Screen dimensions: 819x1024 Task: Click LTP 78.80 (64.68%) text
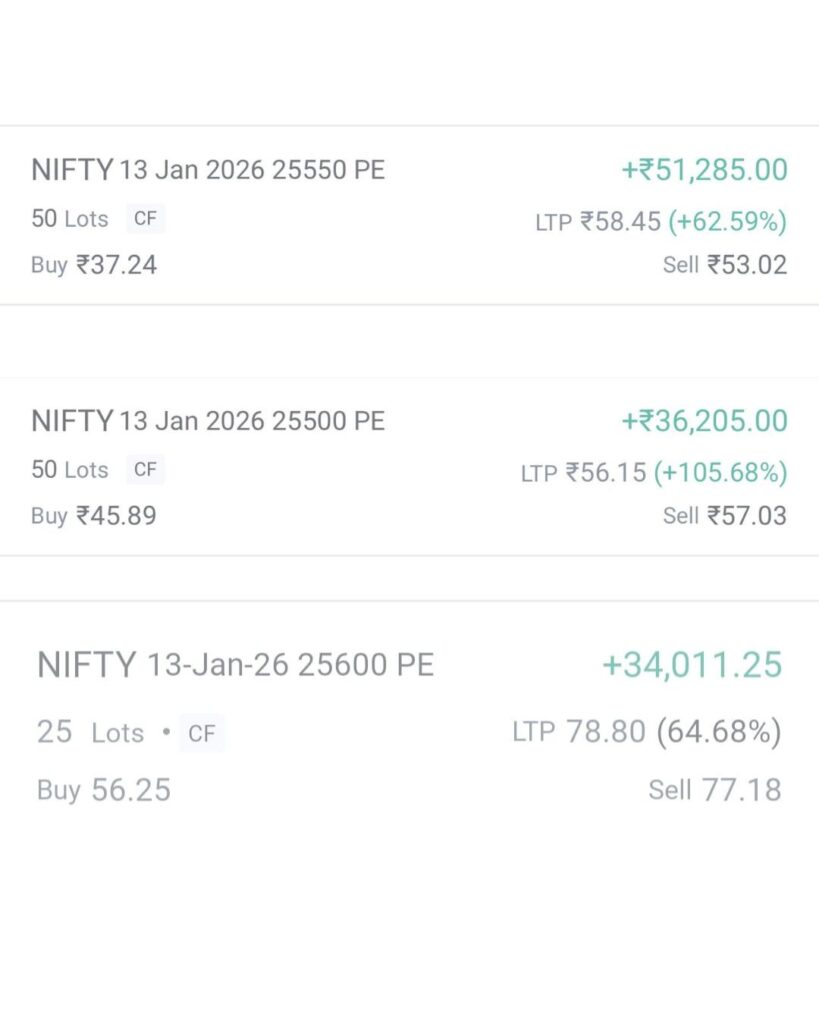646,732
